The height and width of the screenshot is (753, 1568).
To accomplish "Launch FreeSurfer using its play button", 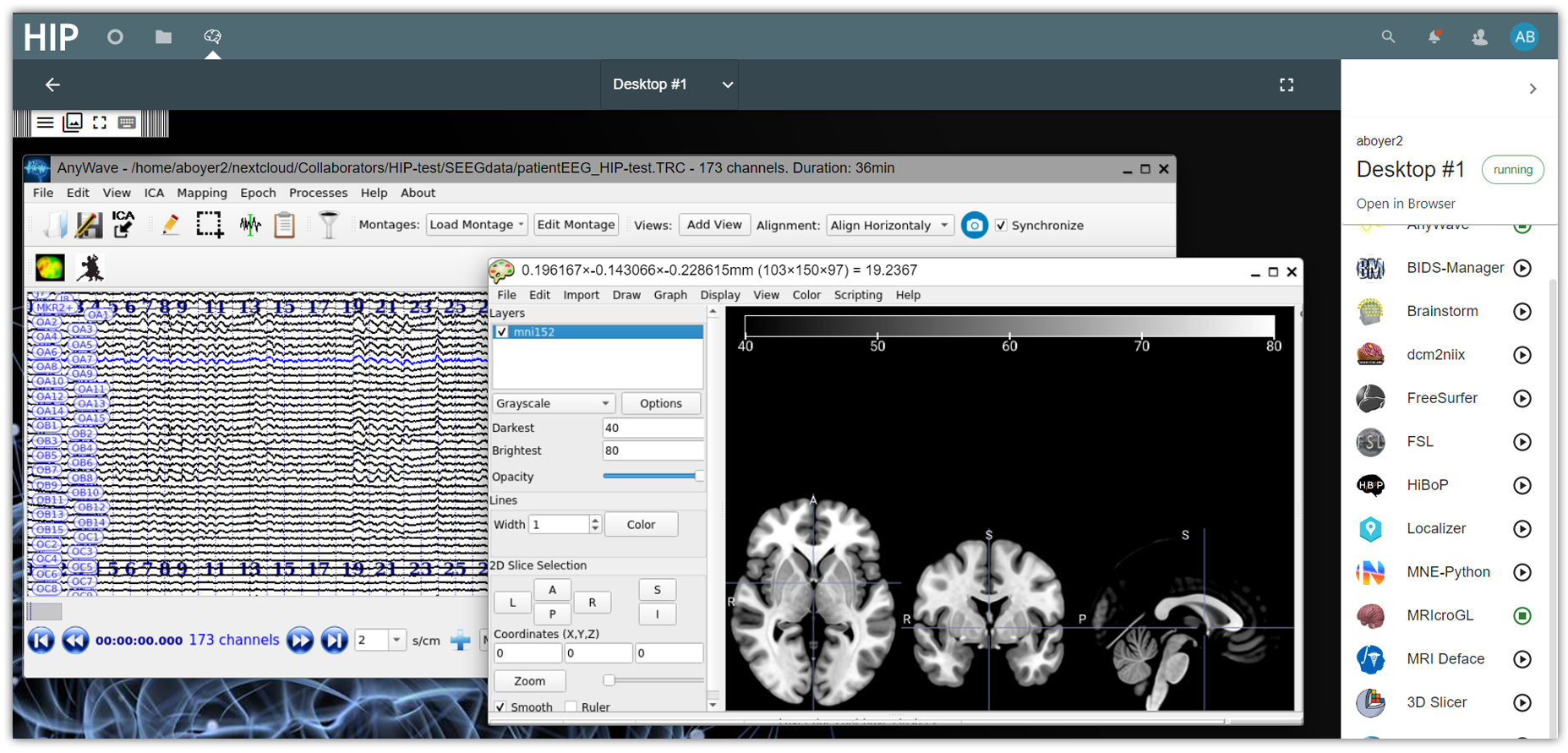I will pyautogui.click(x=1522, y=399).
